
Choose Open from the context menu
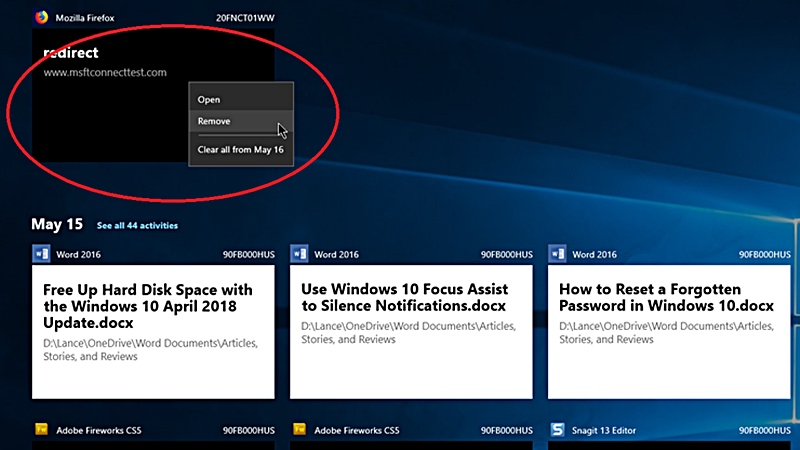pyautogui.click(x=209, y=99)
